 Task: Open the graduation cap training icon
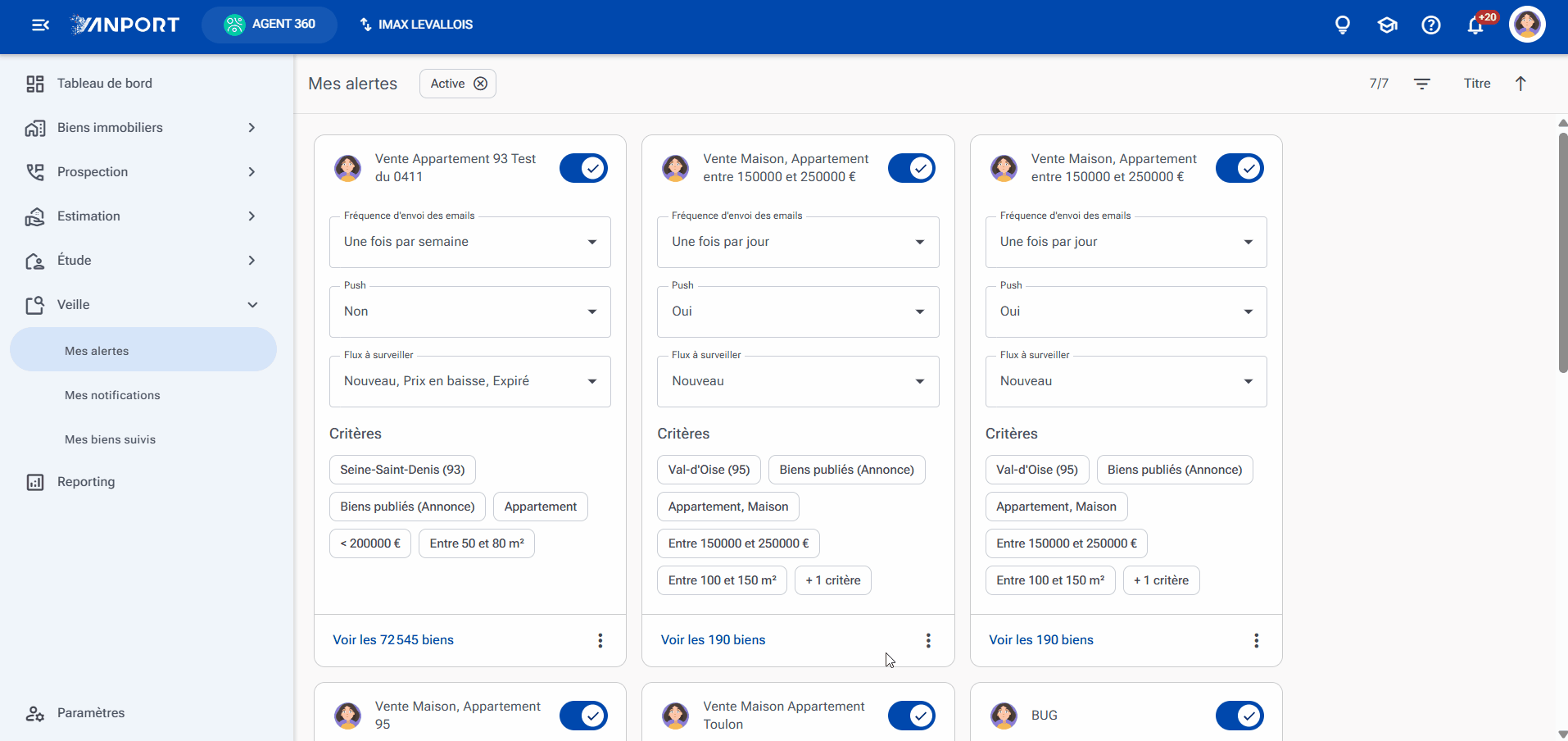1387,25
